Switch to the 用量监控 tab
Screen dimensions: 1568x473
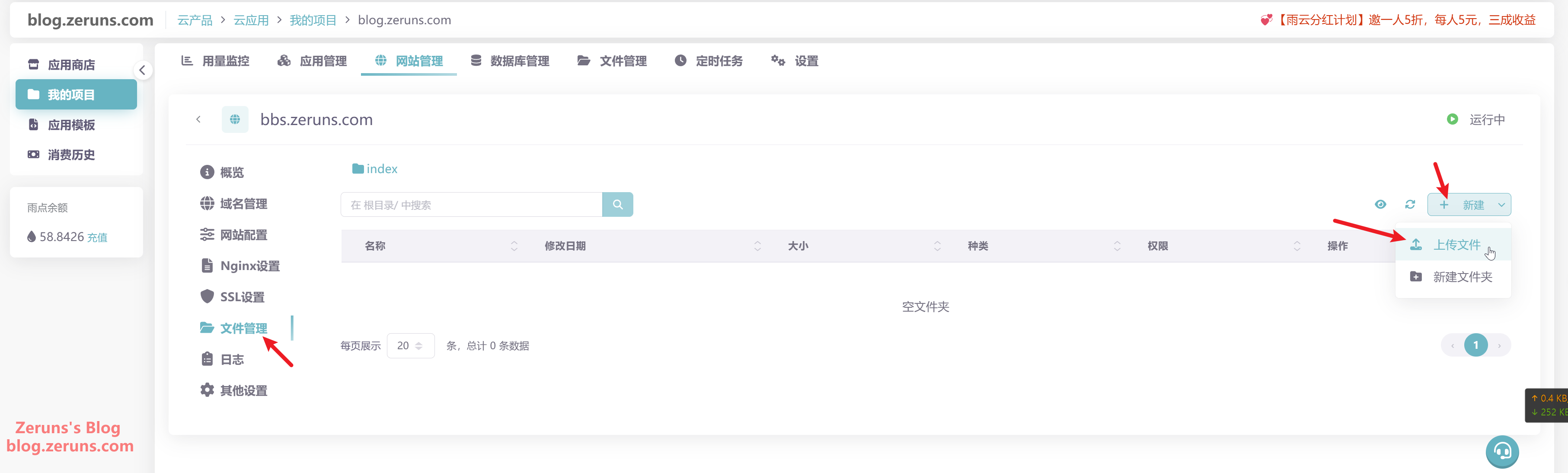[215, 61]
